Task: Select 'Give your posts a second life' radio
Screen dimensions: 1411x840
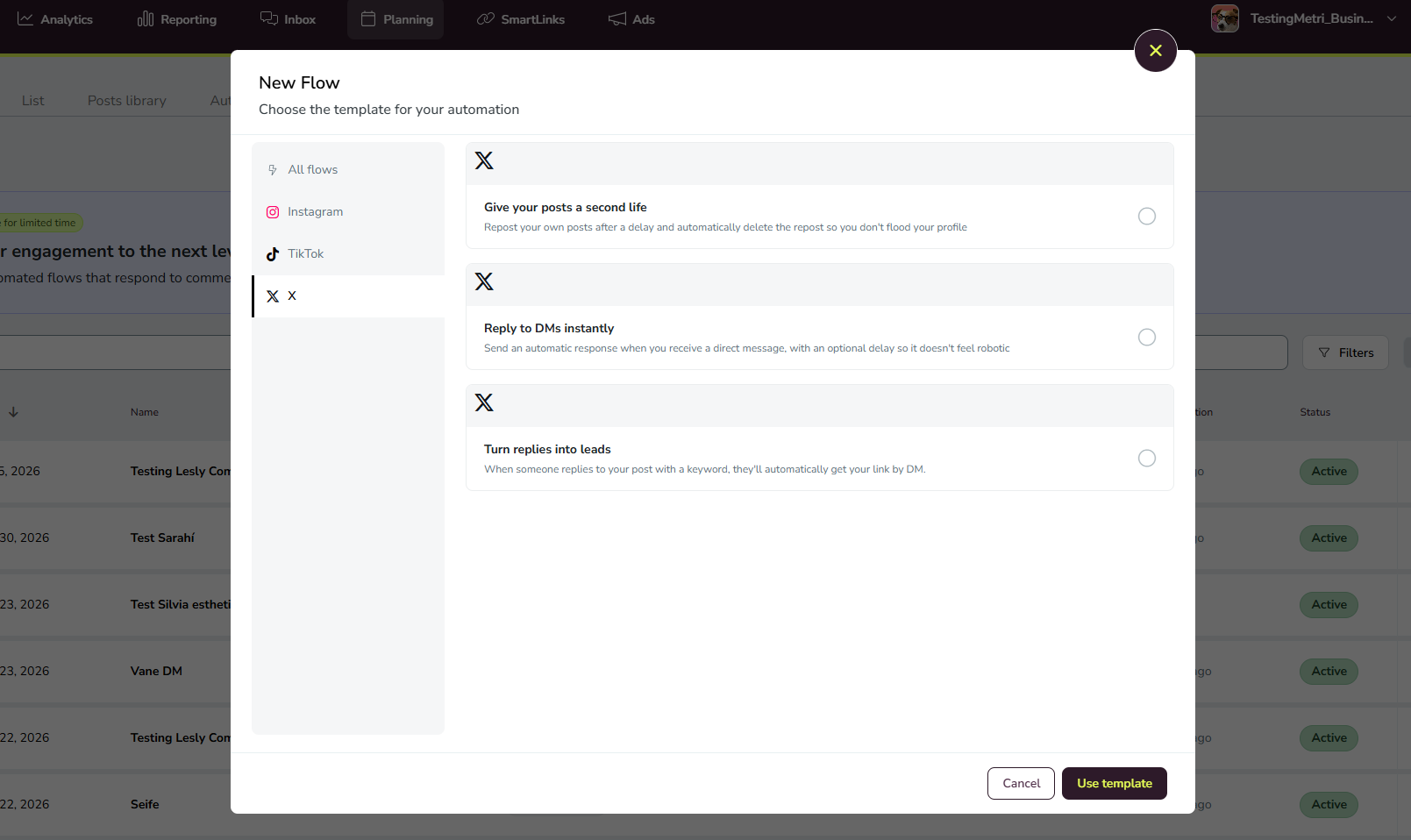Action: tap(1146, 217)
